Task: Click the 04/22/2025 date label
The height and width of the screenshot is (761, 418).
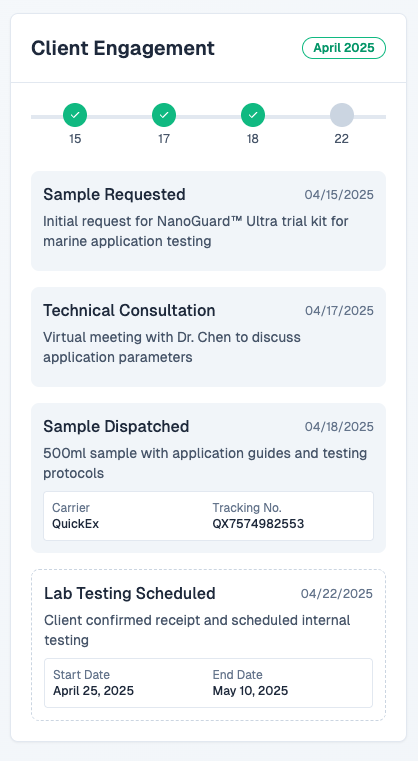Action: (x=336, y=594)
